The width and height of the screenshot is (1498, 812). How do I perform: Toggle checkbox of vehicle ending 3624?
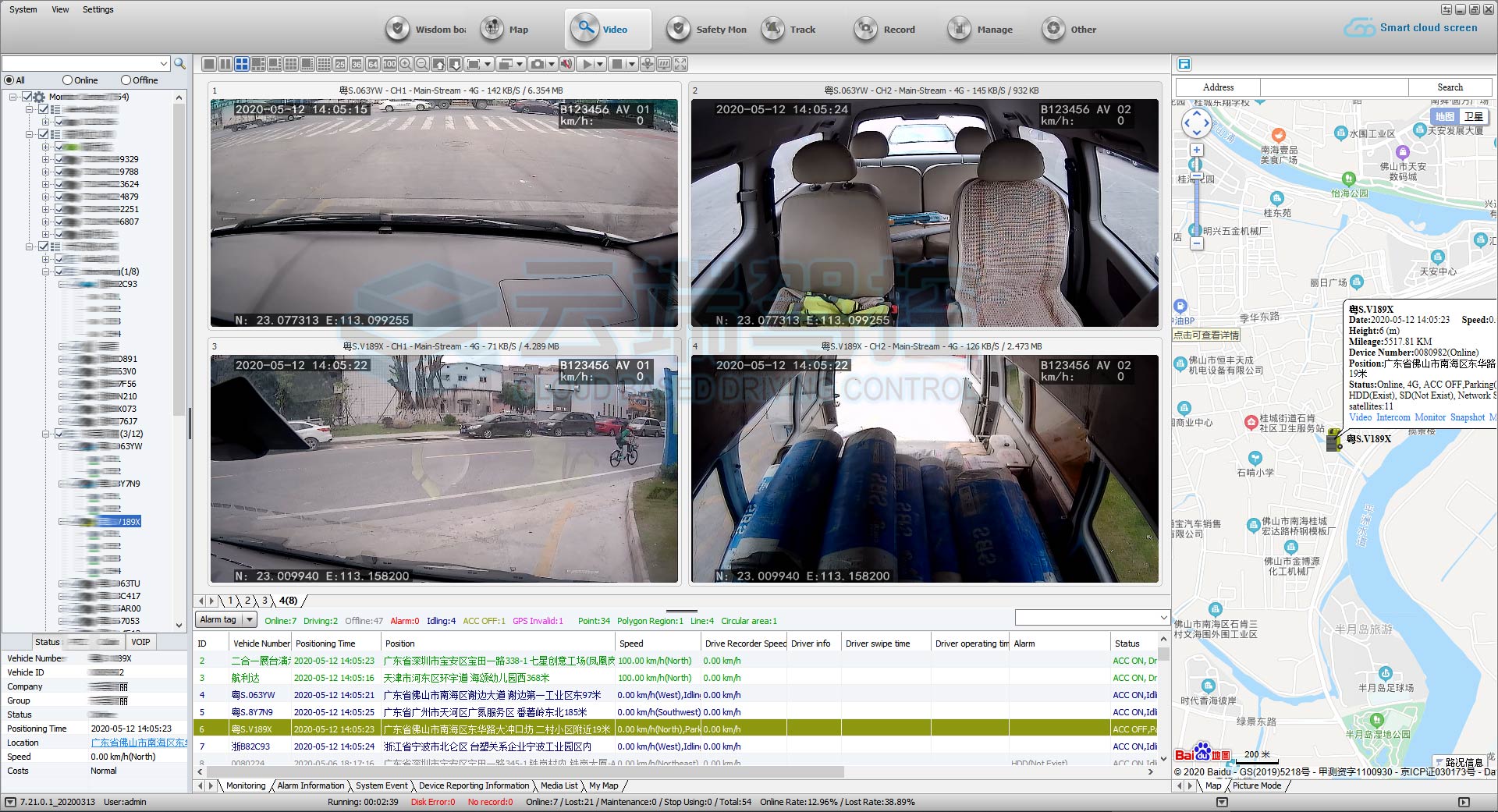point(59,184)
